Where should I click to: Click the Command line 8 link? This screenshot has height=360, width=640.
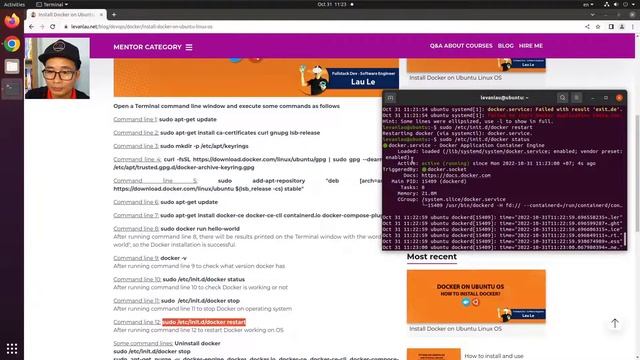(x=136, y=229)
